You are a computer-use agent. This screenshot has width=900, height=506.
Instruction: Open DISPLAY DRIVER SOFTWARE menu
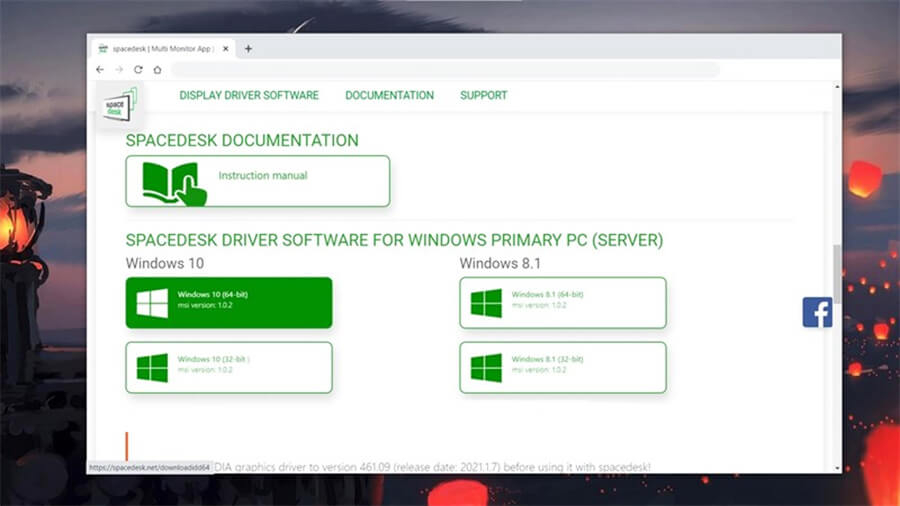click(x=249, y=95)
